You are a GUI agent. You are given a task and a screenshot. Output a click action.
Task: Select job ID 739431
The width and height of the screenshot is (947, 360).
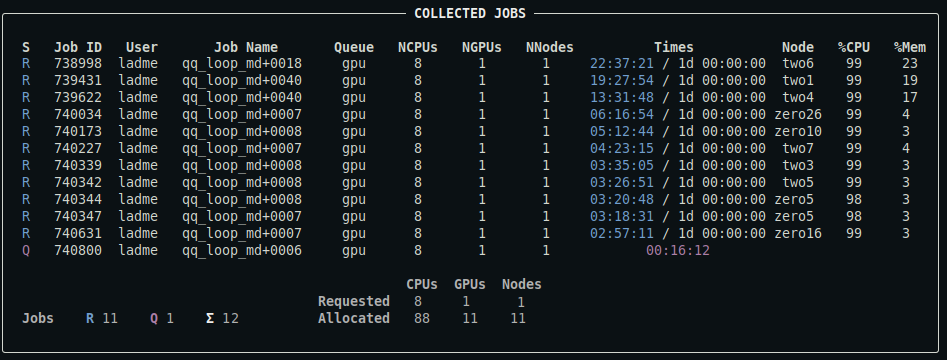pyautogui.click(x=78, y=80)
